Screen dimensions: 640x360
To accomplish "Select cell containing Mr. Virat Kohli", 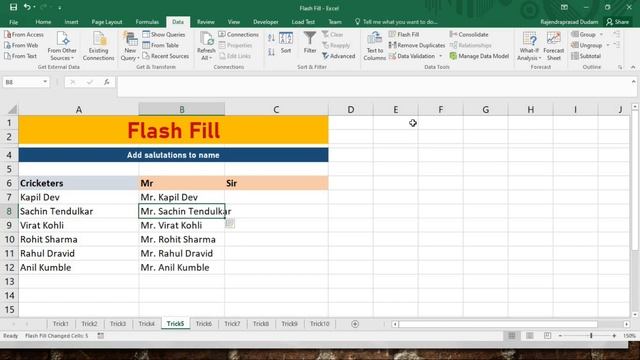I will (182, 225).
